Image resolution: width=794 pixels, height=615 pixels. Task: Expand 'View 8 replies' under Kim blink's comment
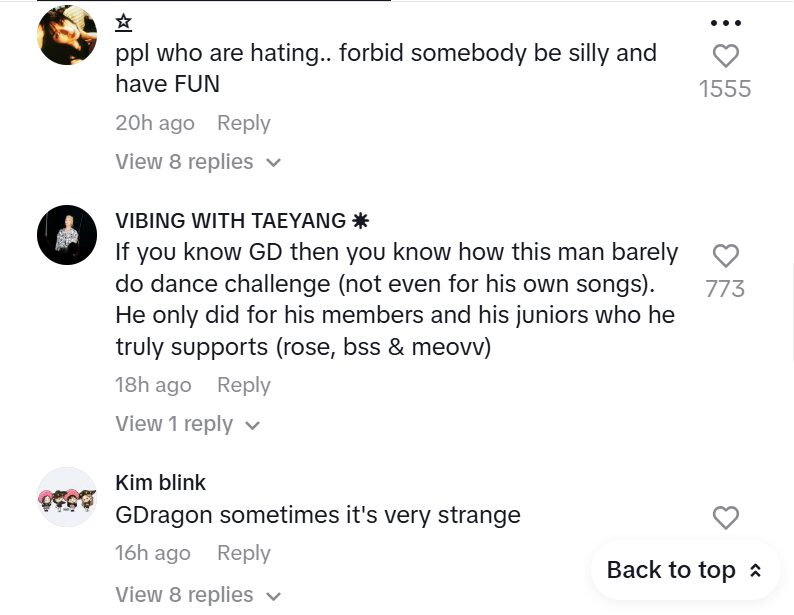[198, 595]
